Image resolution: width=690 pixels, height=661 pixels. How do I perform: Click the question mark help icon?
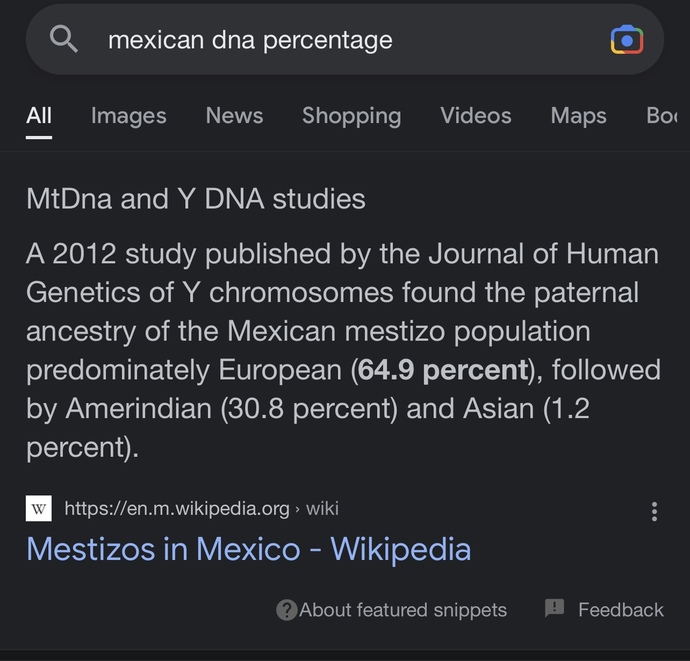pyautogui.click(x=286, y=610)
